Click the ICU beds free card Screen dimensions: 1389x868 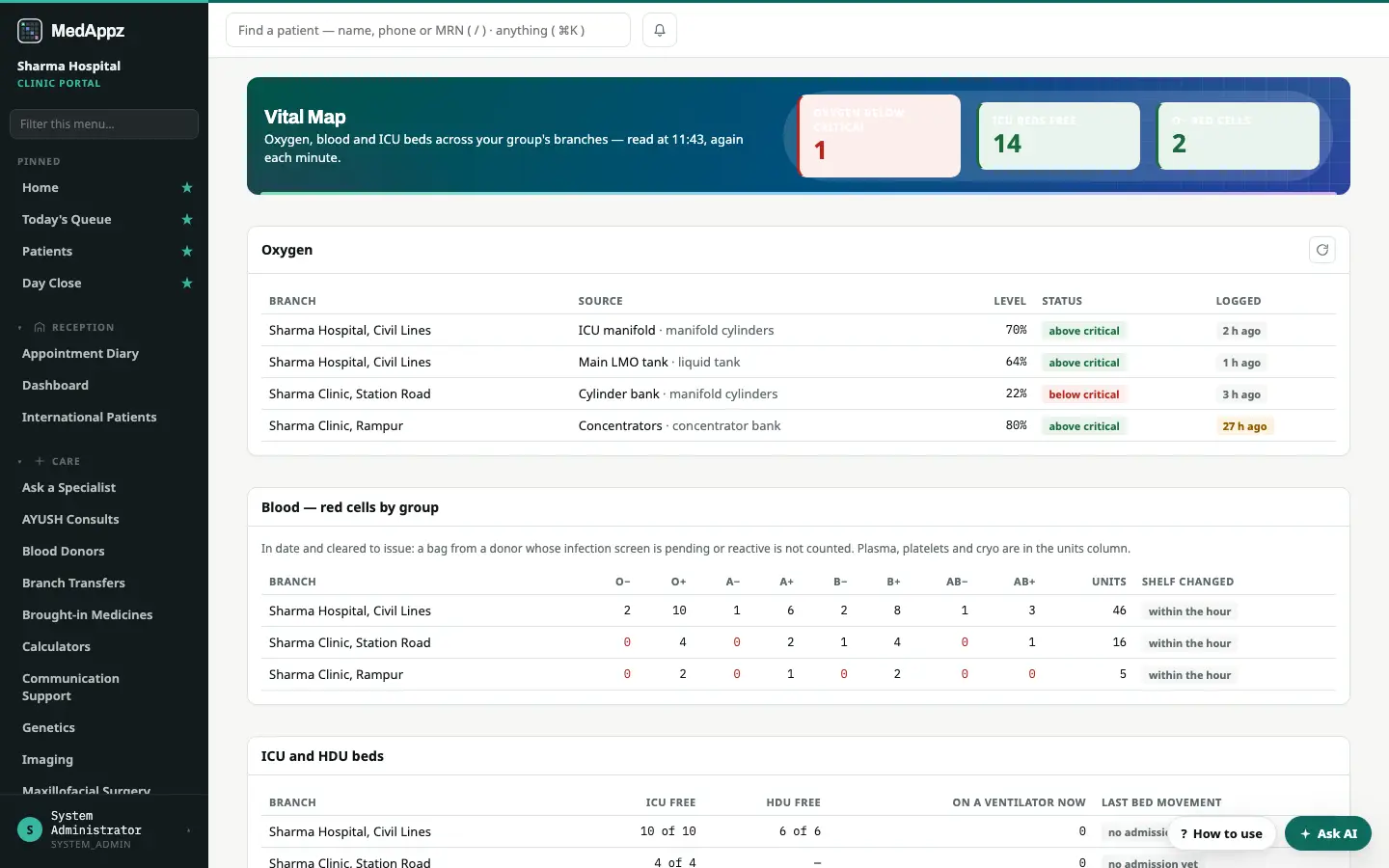tap(1059, 136)
